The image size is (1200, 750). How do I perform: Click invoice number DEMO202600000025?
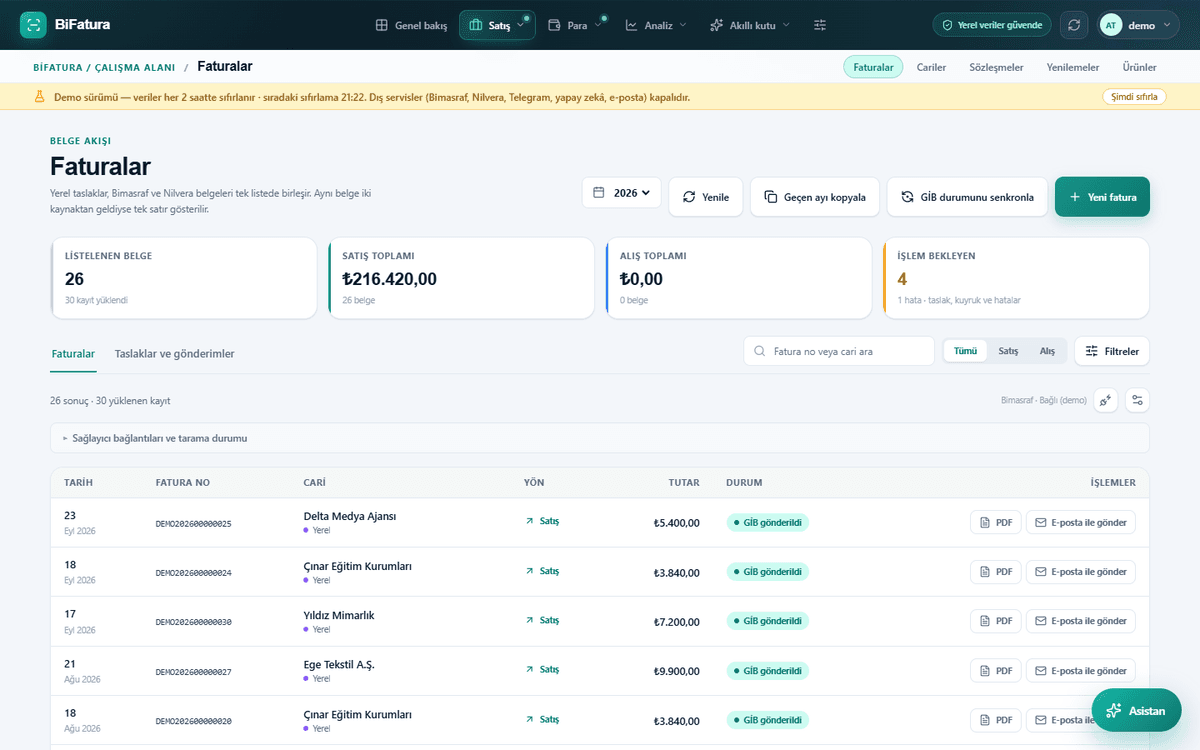point(194,523)
